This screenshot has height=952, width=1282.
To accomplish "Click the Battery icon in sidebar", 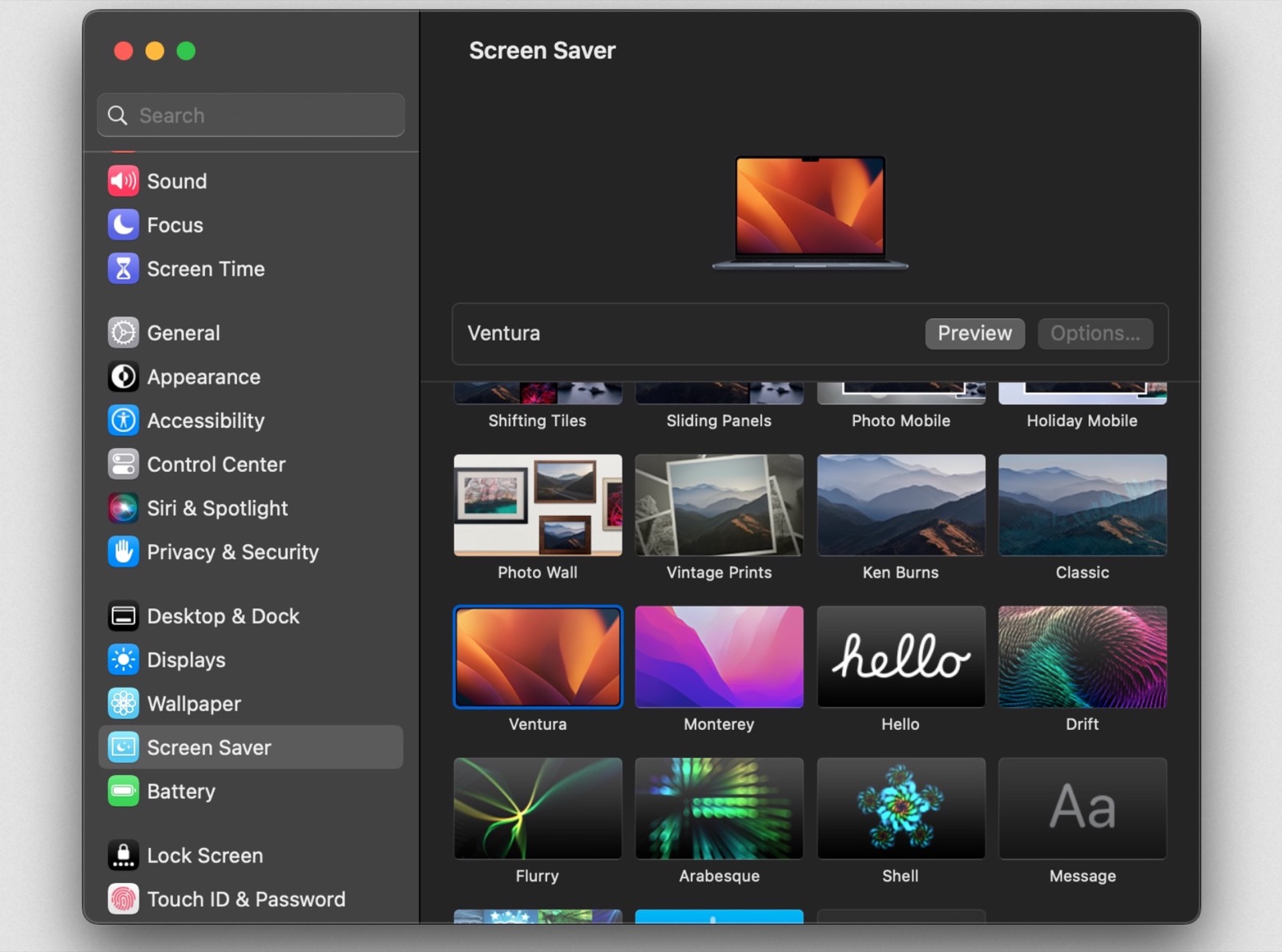I will [x=123, y=792].
